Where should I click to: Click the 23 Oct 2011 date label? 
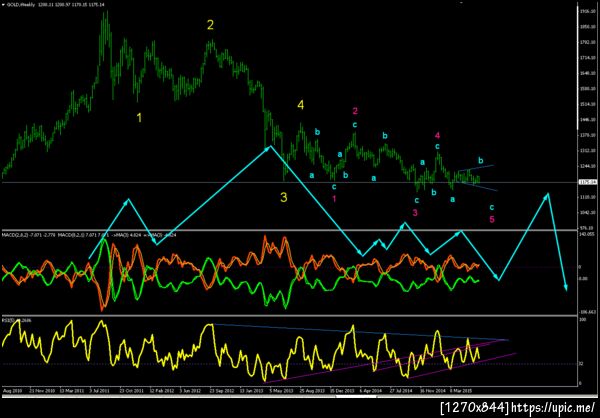[x=130, y=391]
